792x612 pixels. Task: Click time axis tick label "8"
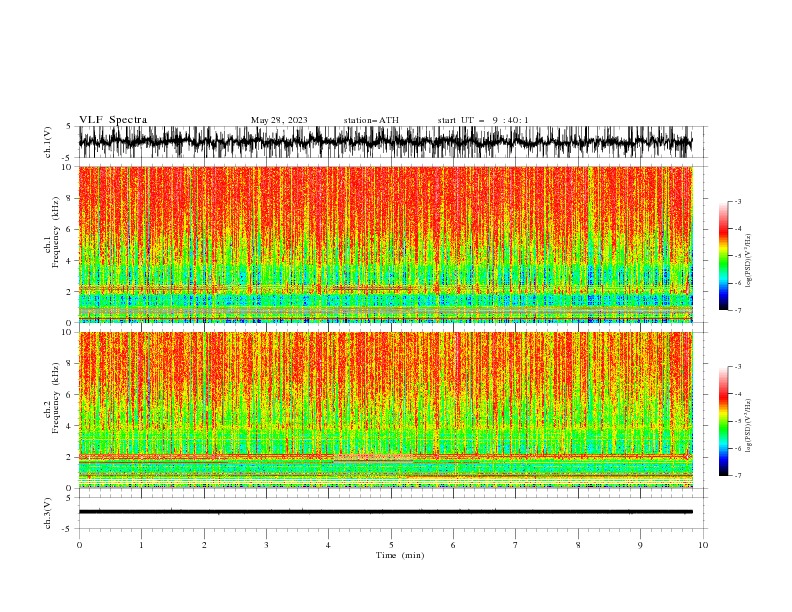[578, 545]
